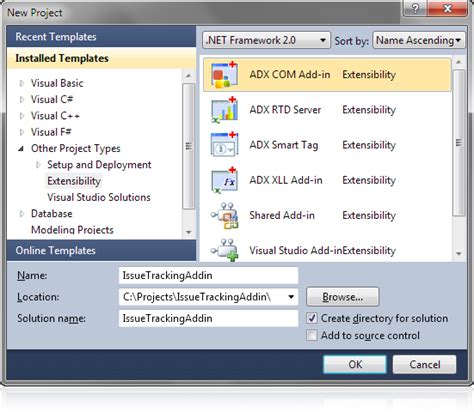Open the dialog help question mark button
This screenshot has height=412, width=474.
point(415,8)
